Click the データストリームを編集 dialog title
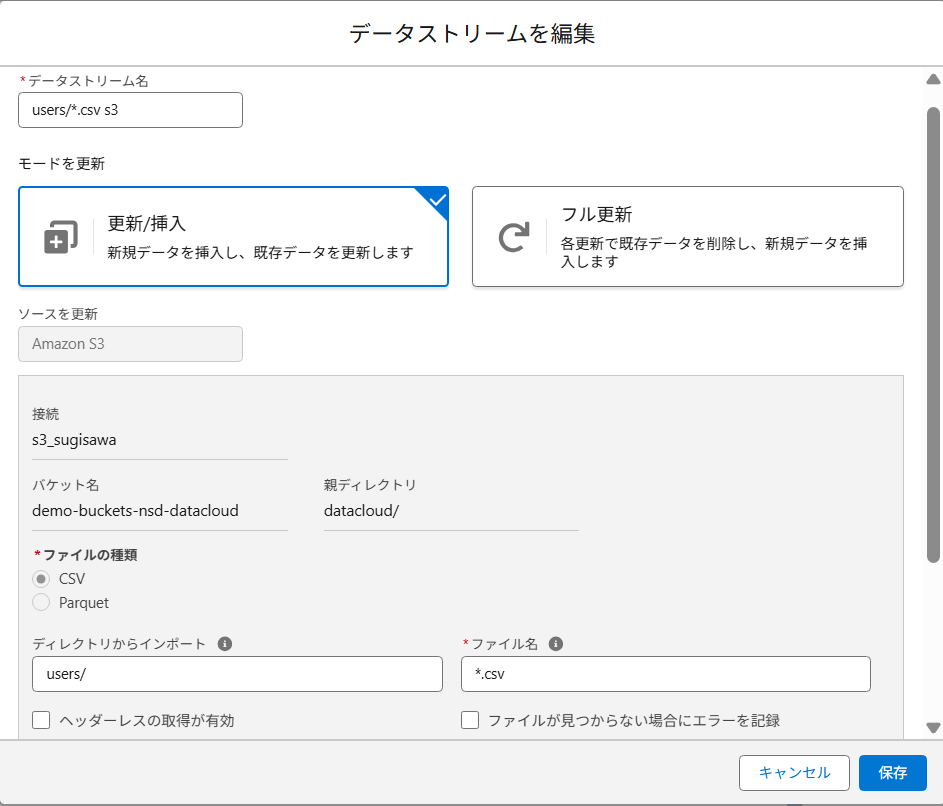The image size is (943, 806). coord(472,34)
